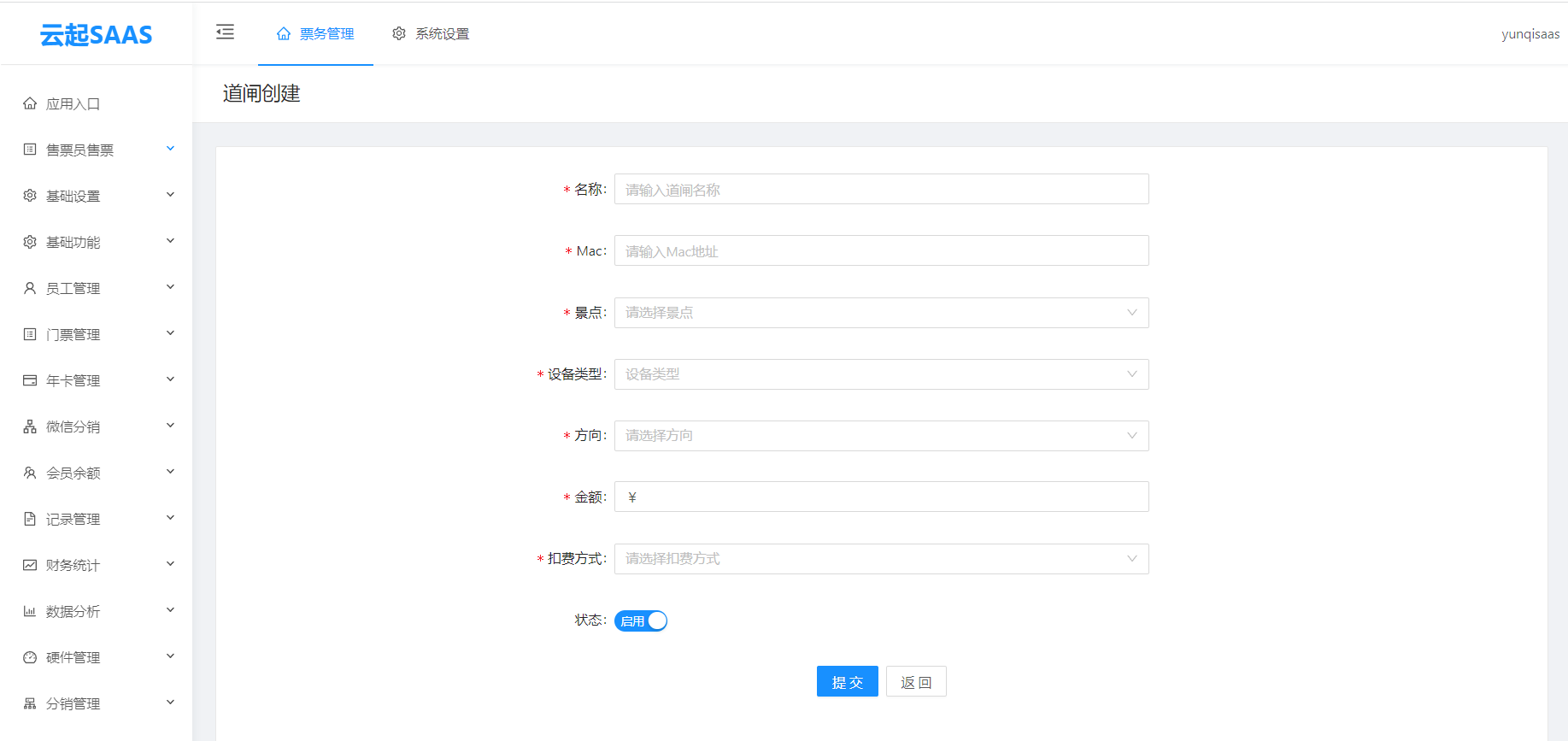The width and height of the screenshot is (1568, 741).
Task: Open the 扣费方式 dropdown
Action: (x=881, y=559)
